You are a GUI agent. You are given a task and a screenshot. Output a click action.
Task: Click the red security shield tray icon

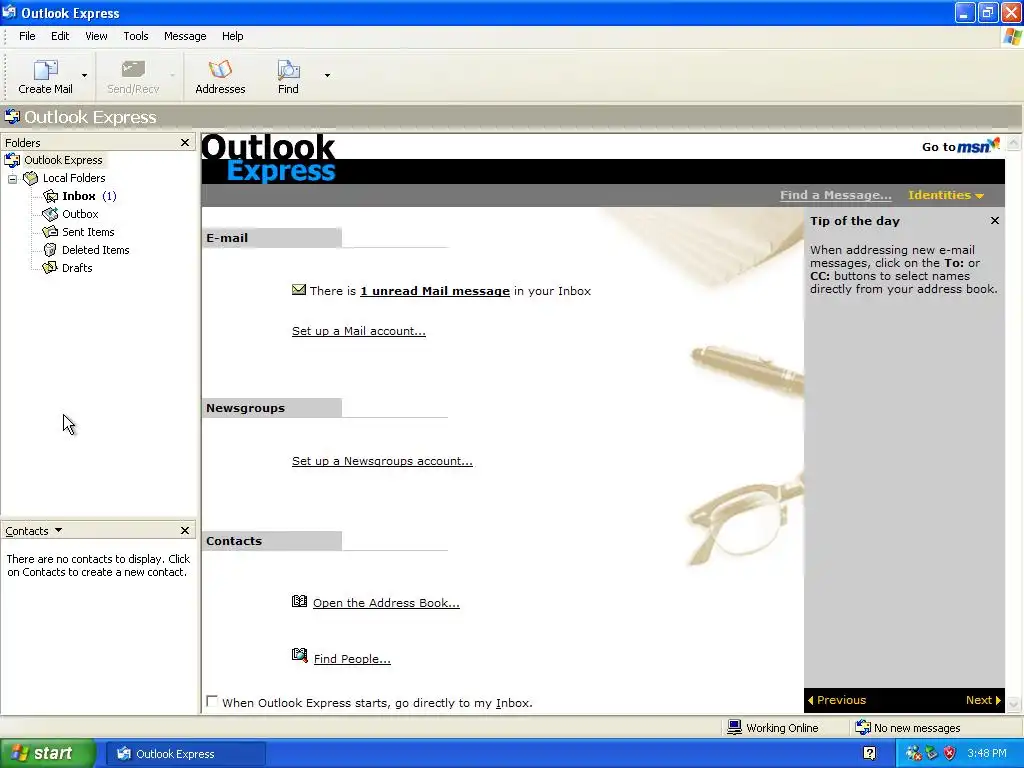coord(950,754)
